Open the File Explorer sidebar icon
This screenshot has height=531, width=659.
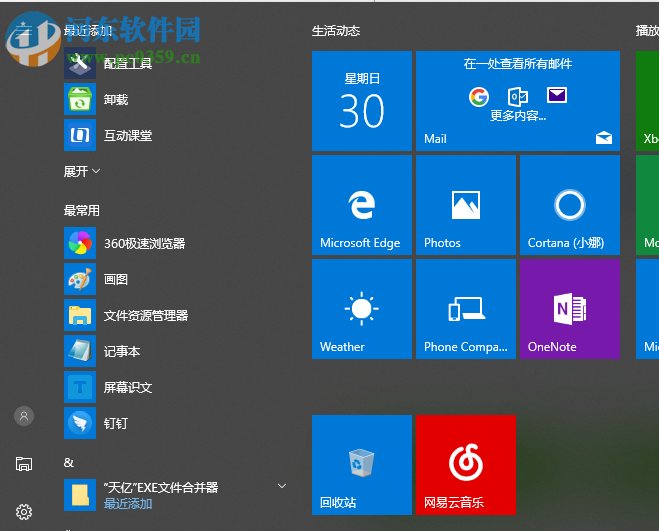tap(24, 464)
